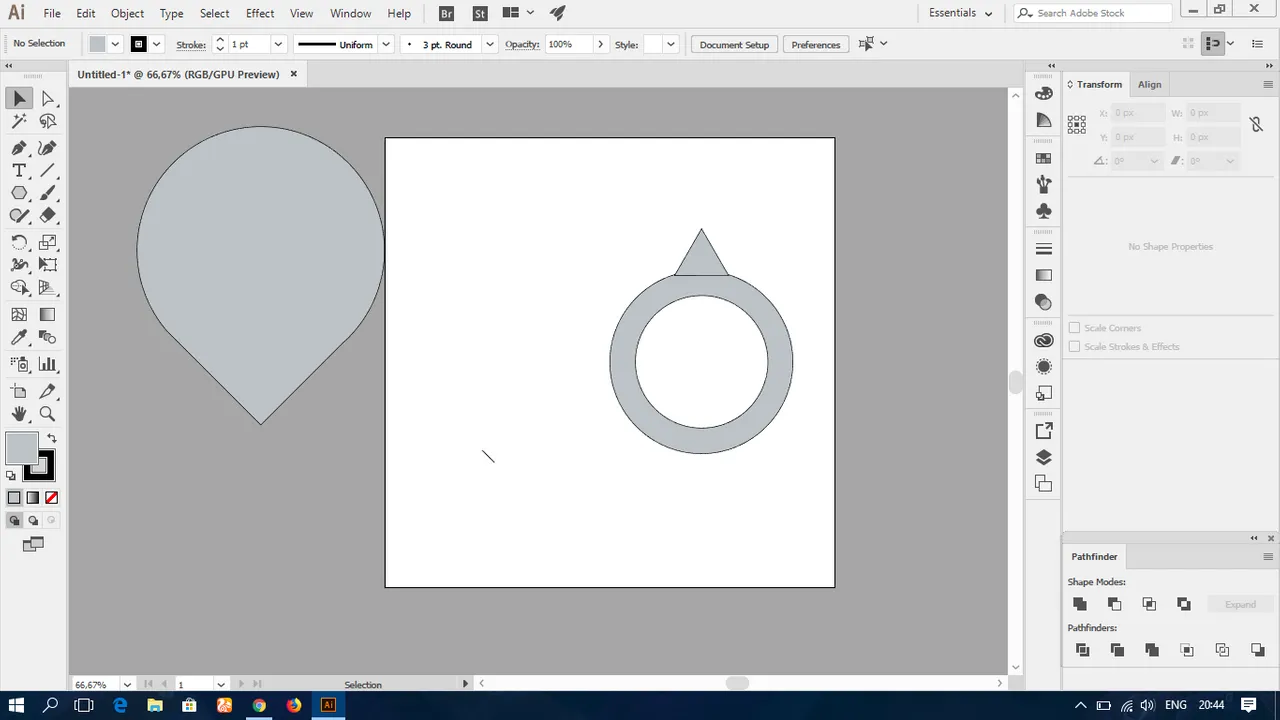
Task: Click Minus Front in Pathfinder shape modes
Action: click(1114, 604)
